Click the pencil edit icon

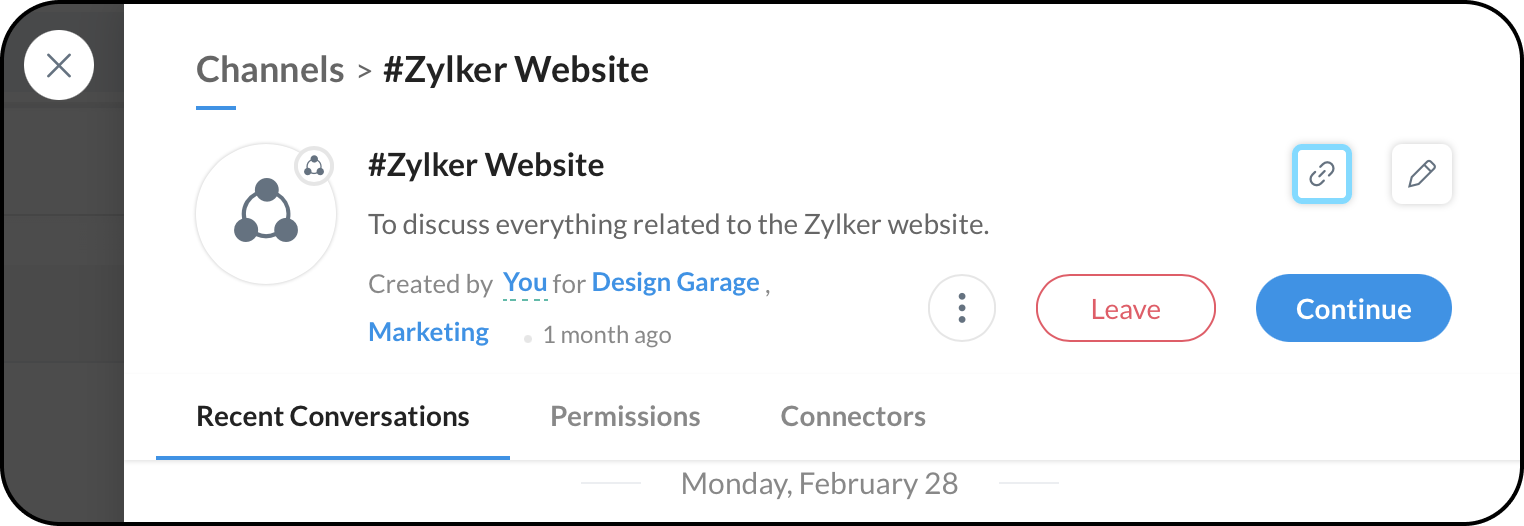(1421, 174)
